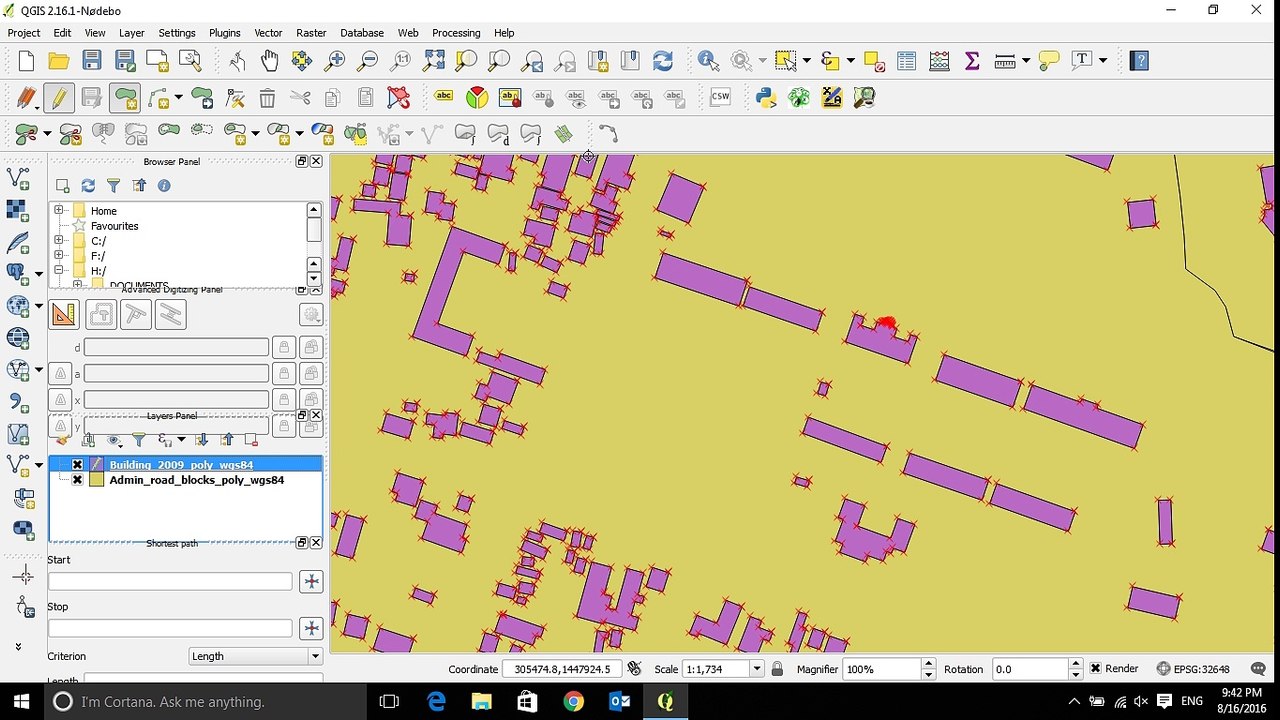
Task: Open the Processing menu
Action: pyautogui.click(x=456, y=33)
